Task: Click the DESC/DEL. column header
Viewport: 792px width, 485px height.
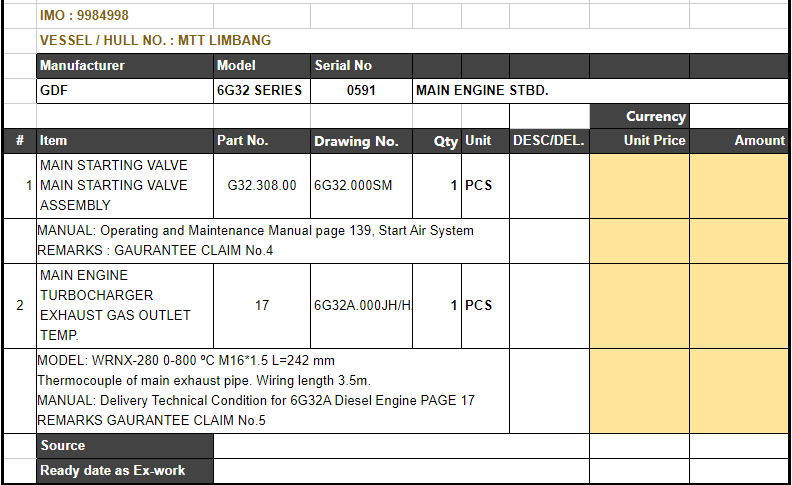Action: [548, 141]
